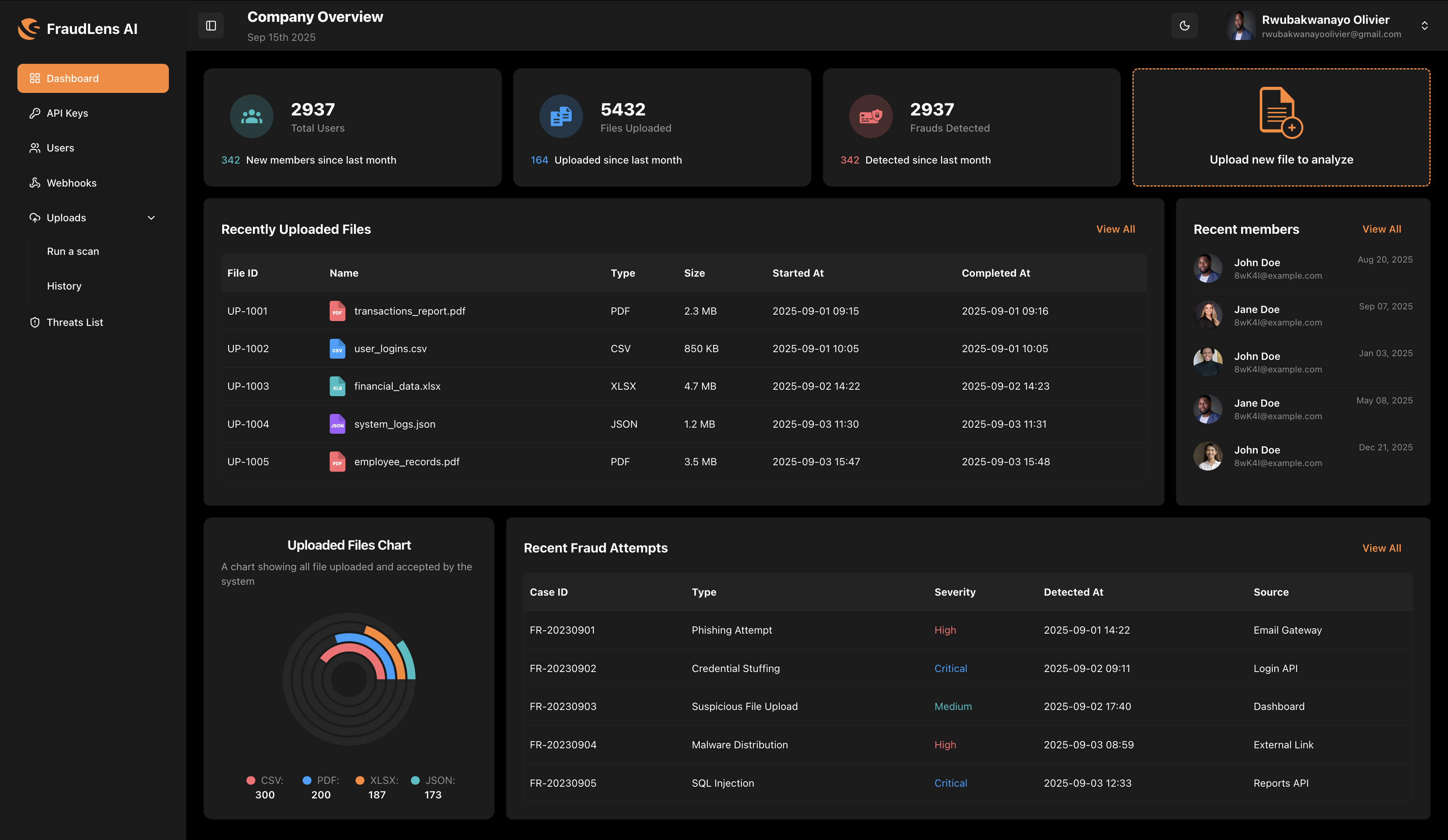This screenshot has width=1448, height=840.
Task: Open the Threats List section
Action: tap(75, 322)
